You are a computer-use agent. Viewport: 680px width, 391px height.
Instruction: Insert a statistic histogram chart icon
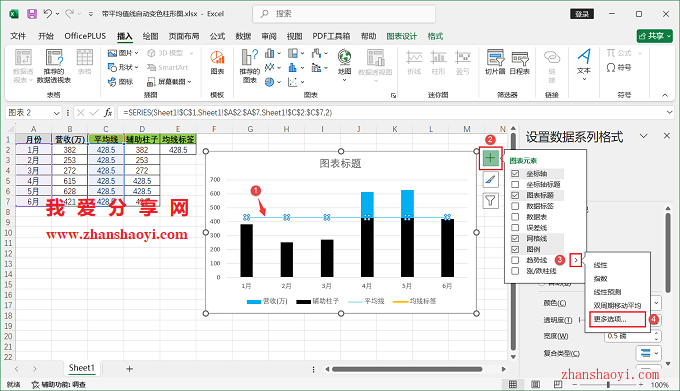[293, 67]
